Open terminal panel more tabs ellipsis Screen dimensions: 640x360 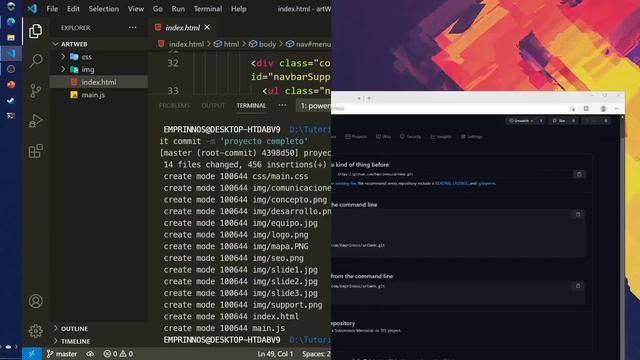point(282,105)
